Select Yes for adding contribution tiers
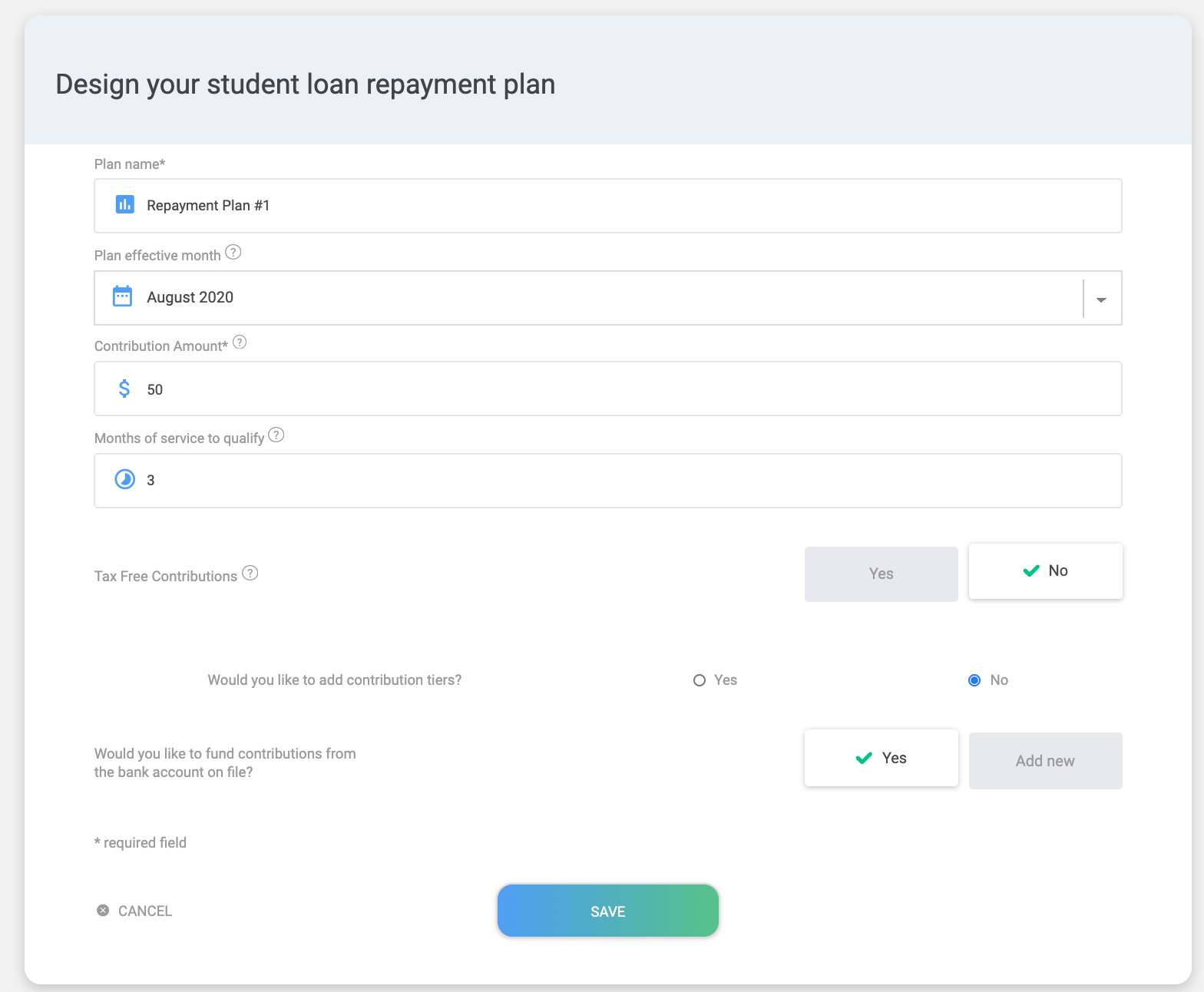1204x992 pixels. pyautogui.click(x=700, y=680)
